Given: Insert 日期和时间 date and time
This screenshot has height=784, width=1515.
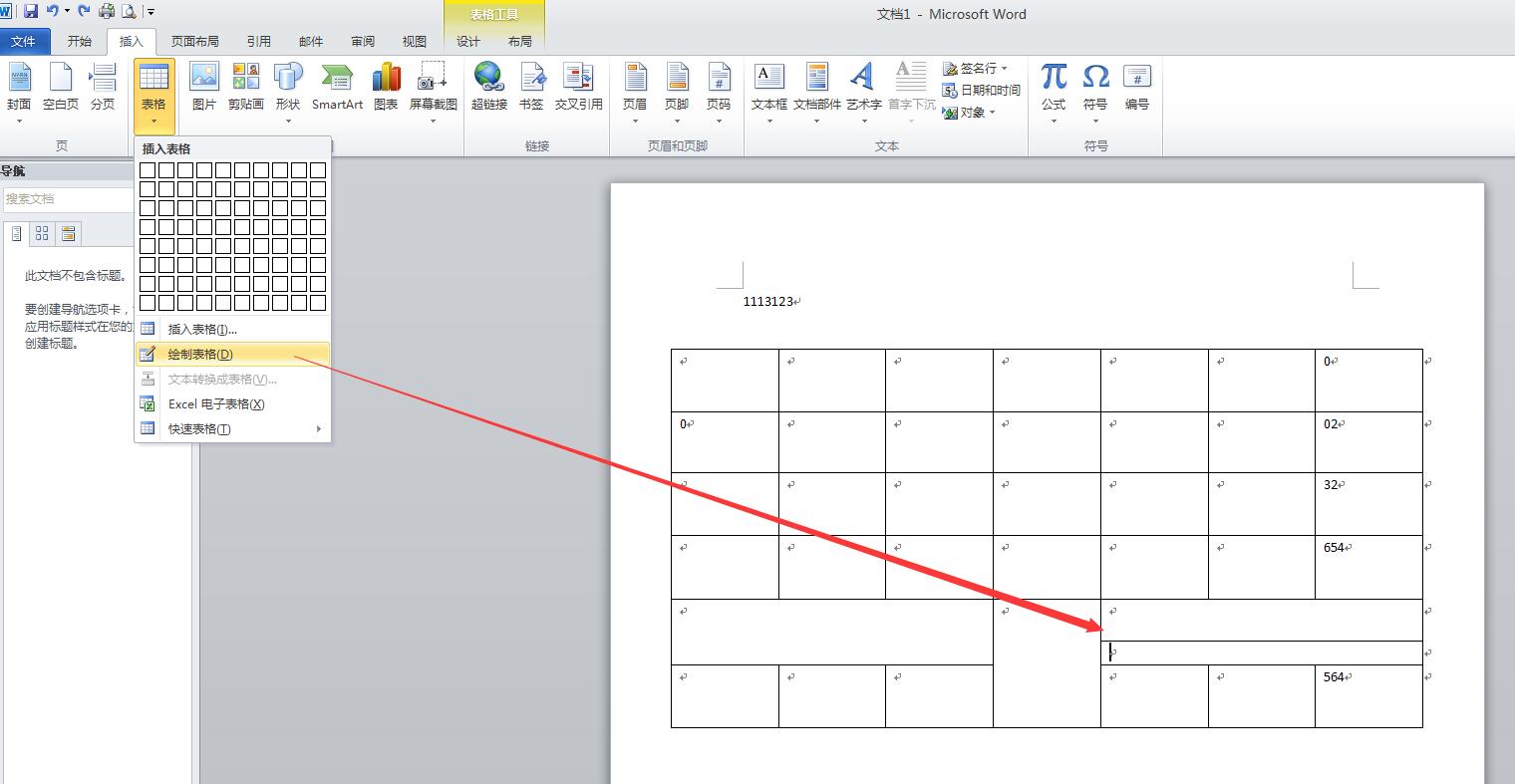Looking at the screenshot, I should [982, 90].
